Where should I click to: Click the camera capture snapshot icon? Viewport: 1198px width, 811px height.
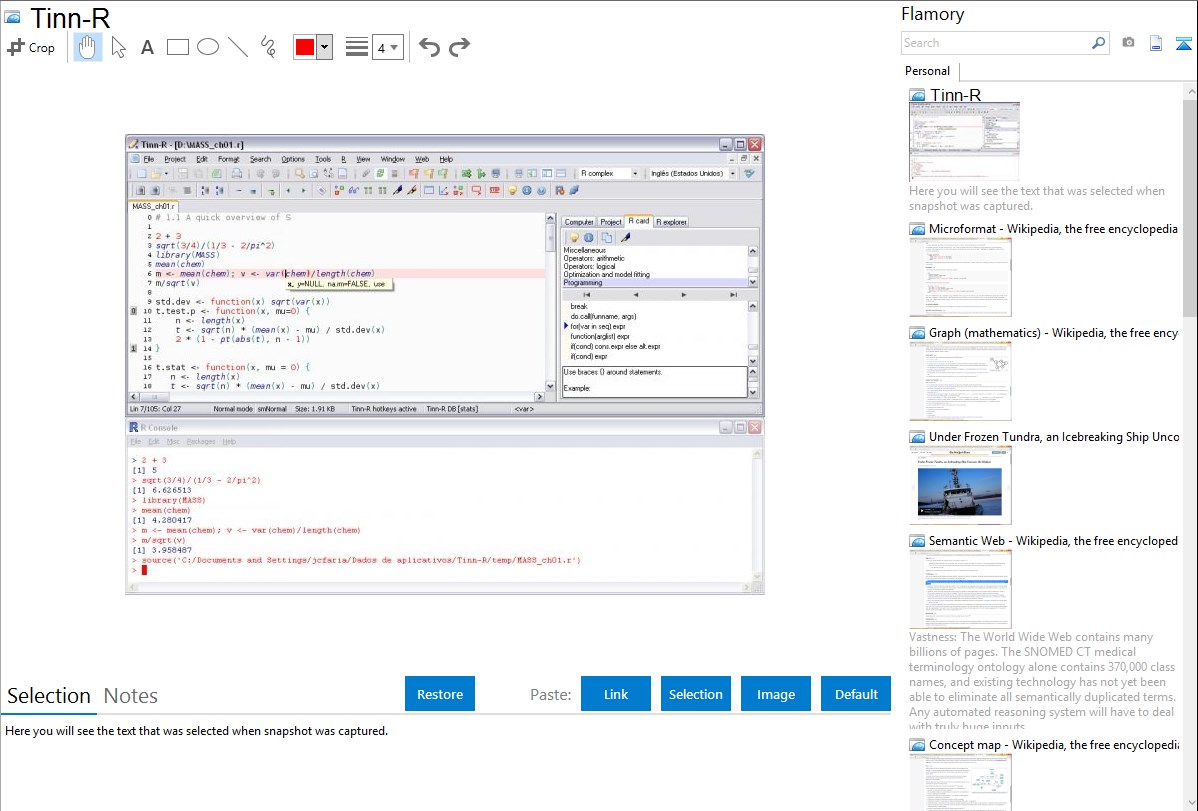click(x=1128, y=43)
